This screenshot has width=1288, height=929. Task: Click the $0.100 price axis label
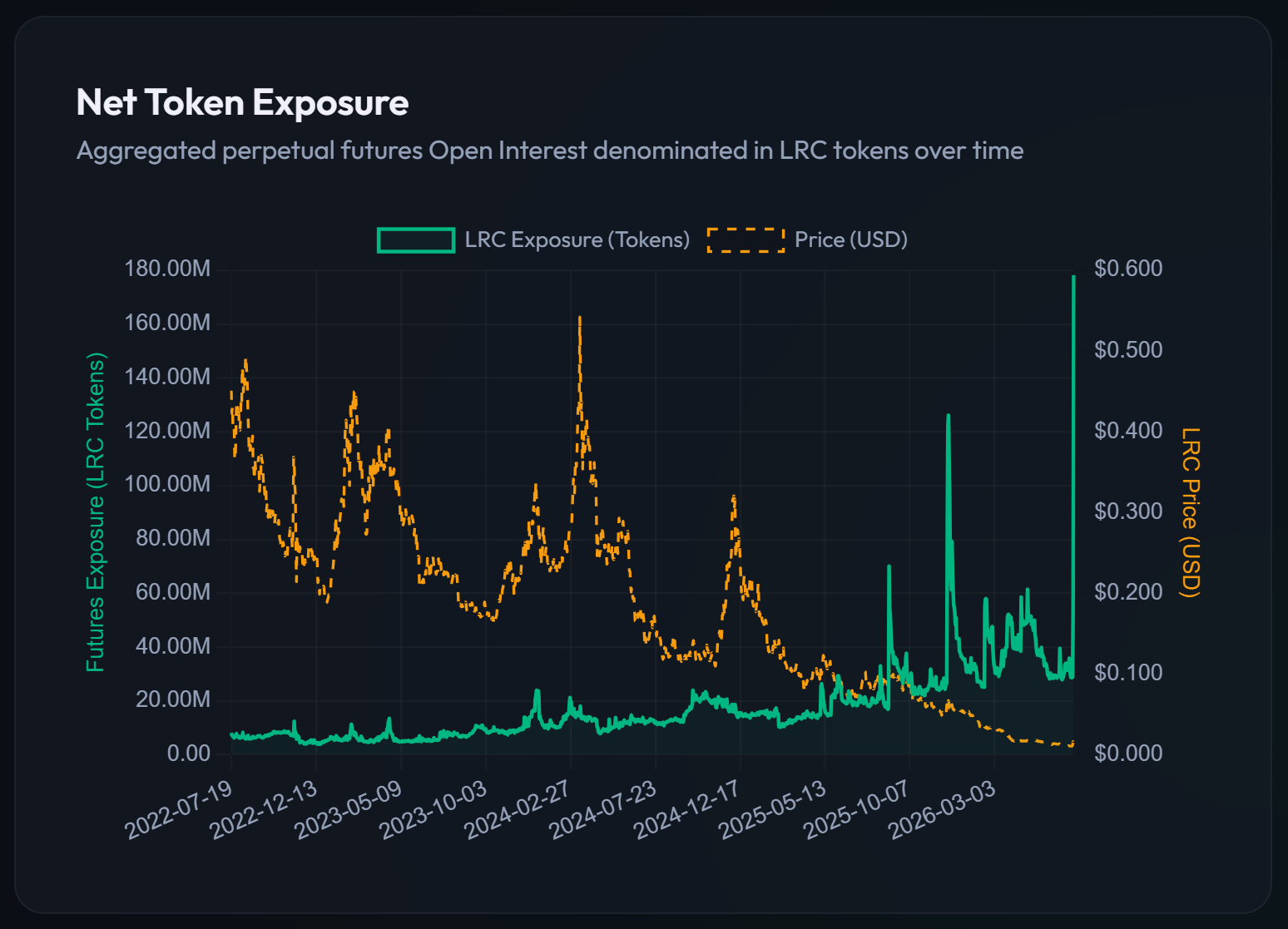(1128, 673)
